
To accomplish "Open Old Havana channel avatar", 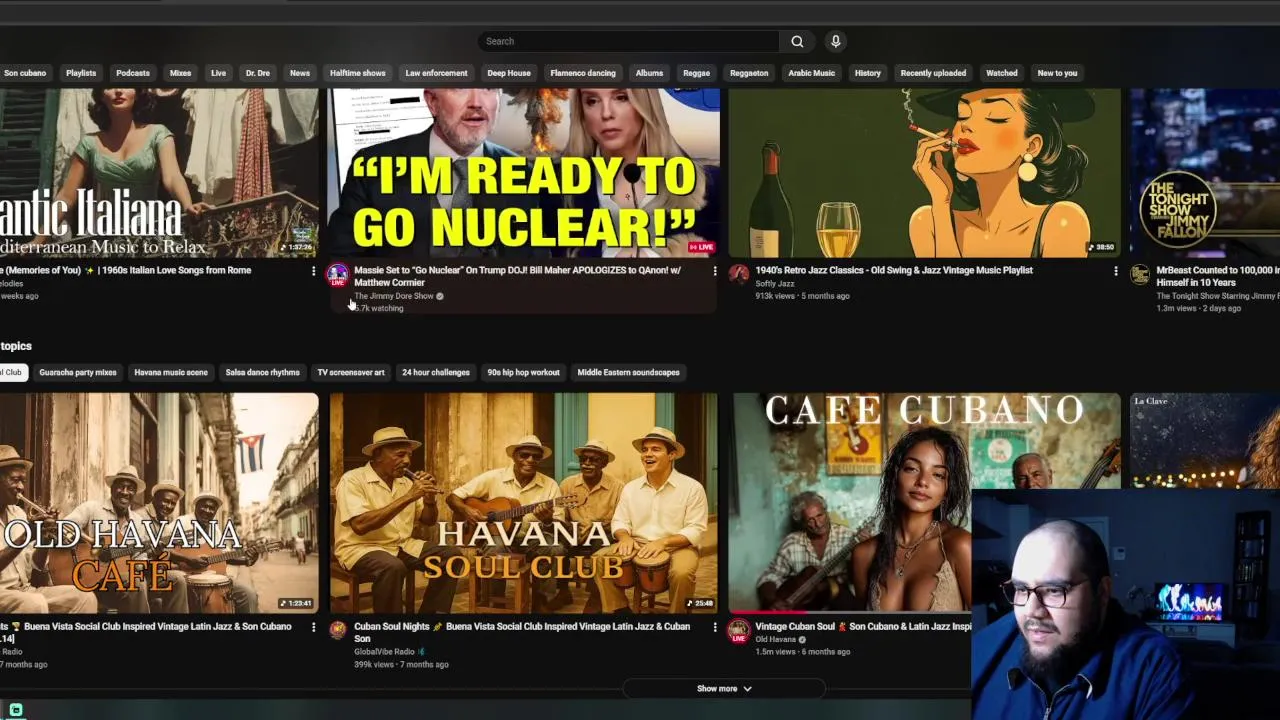I will click(739, 630).
